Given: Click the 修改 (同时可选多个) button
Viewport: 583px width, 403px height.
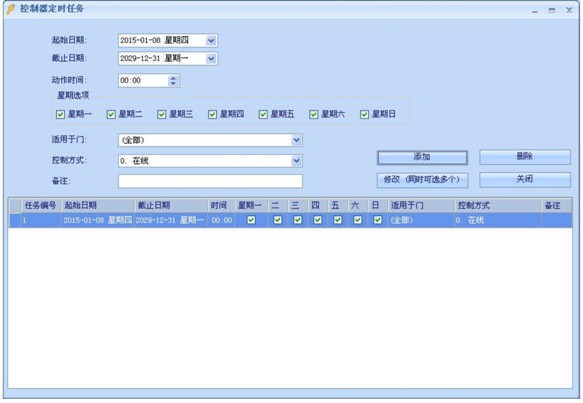Looking at the screenshot, I should [x=422, y=180].
